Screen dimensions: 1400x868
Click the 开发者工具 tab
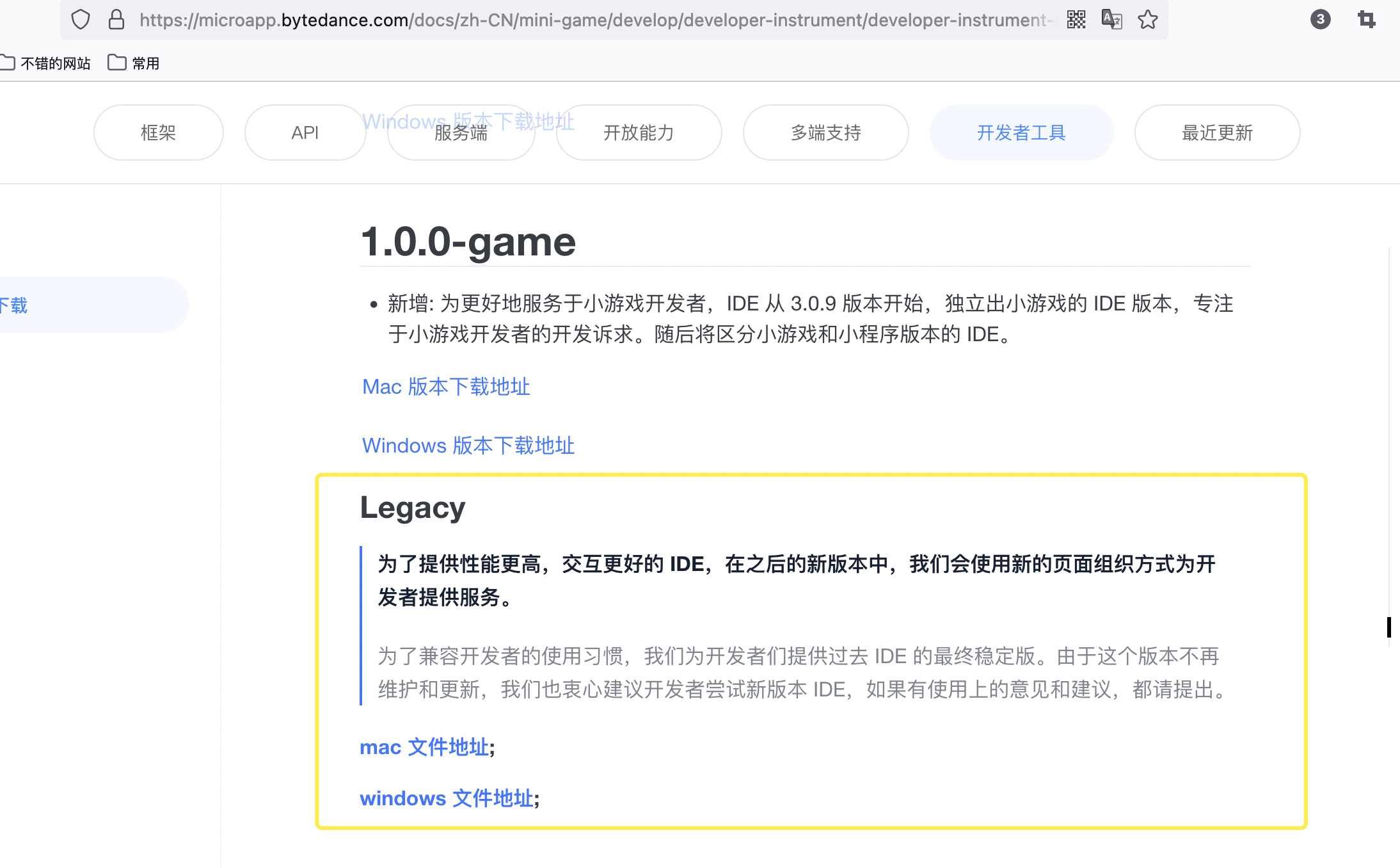pyautogui.click(x=1021, y=133)
